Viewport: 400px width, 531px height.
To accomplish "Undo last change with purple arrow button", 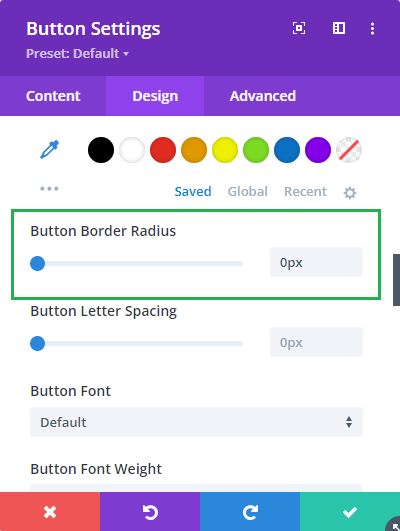I will 150,511.
